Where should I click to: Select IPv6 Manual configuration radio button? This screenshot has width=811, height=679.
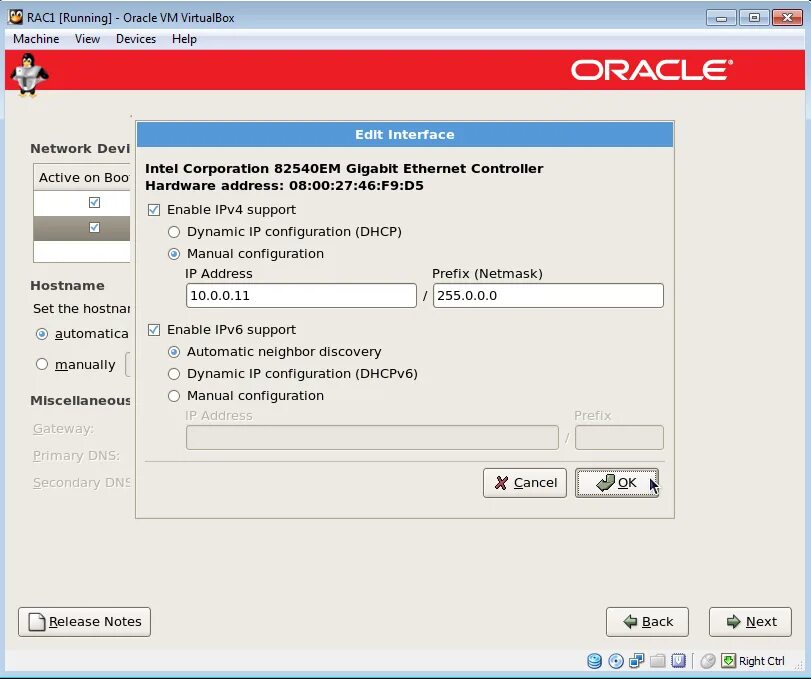pos(174,396)
